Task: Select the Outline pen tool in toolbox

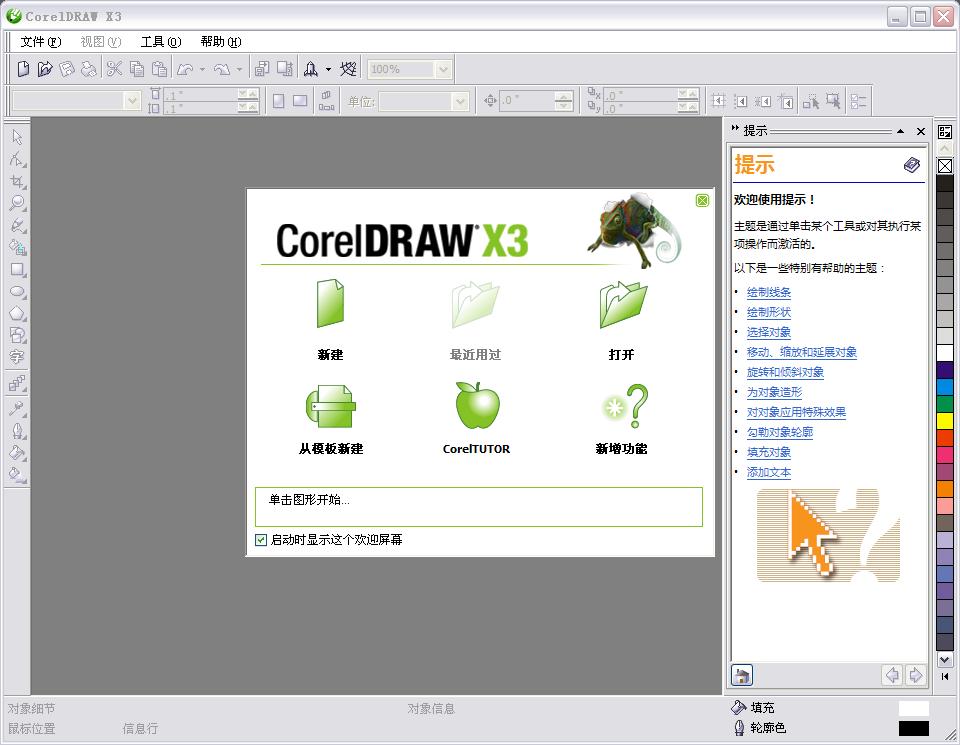Action: click(x=17, y=430)
